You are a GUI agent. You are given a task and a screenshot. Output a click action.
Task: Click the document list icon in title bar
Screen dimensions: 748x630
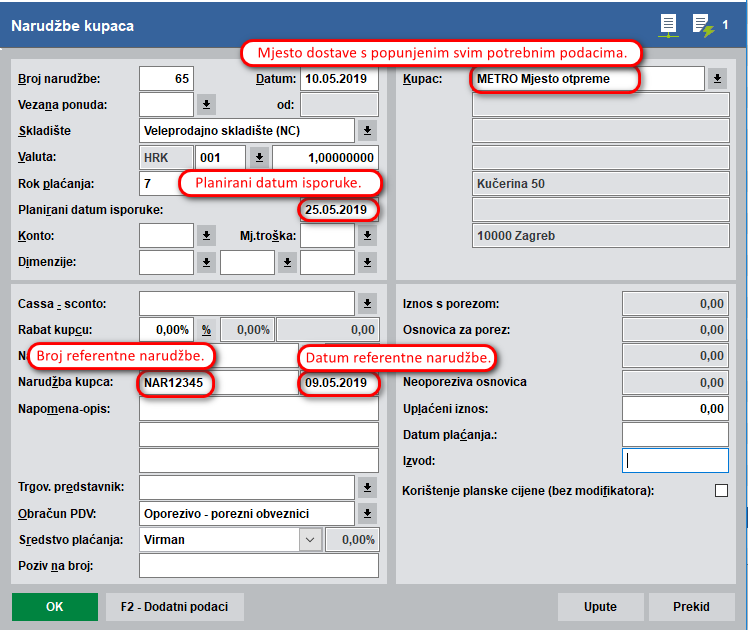pos(668,25)
